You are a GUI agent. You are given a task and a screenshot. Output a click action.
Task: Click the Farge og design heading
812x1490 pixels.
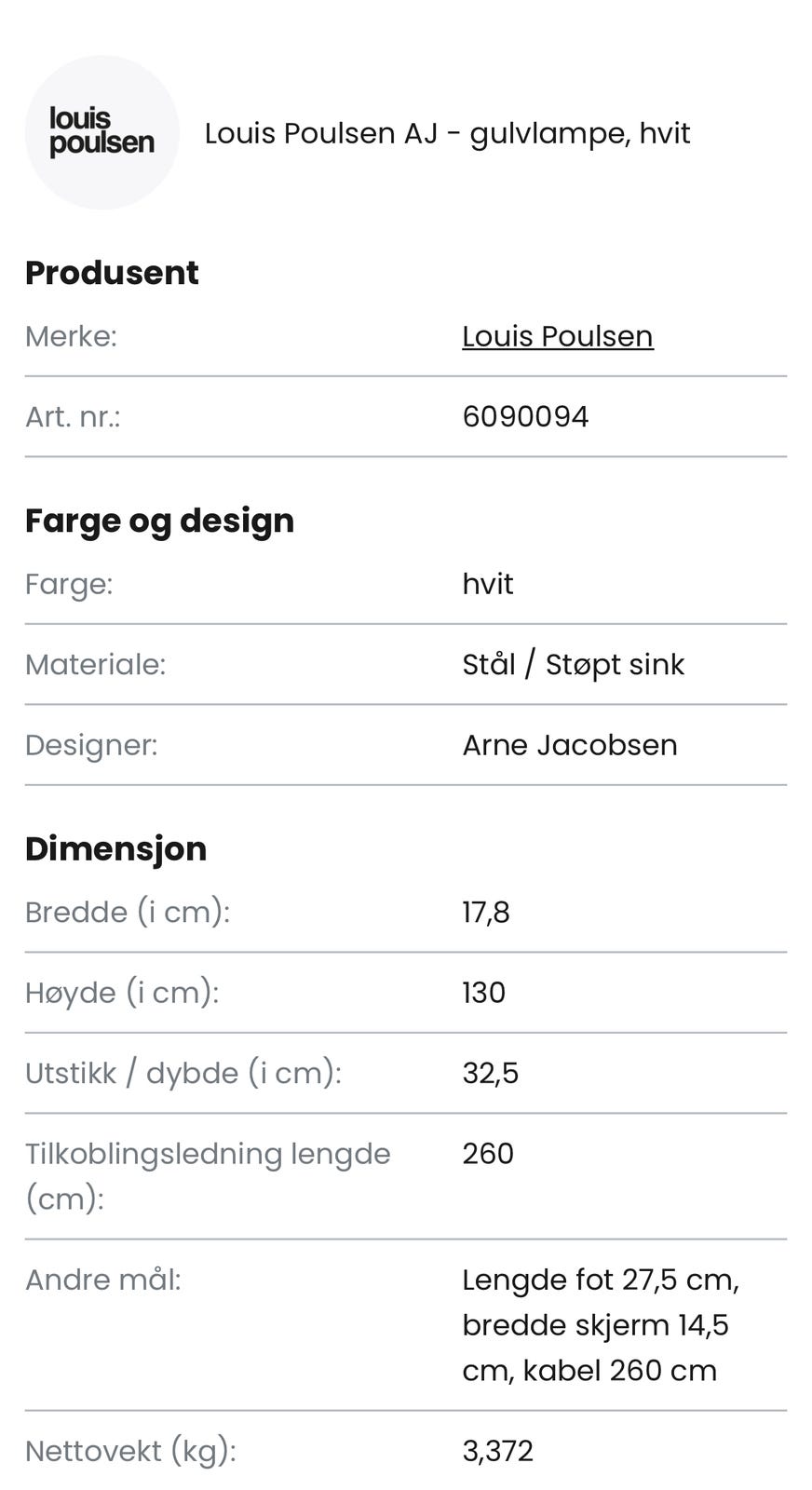click(159, 521)
